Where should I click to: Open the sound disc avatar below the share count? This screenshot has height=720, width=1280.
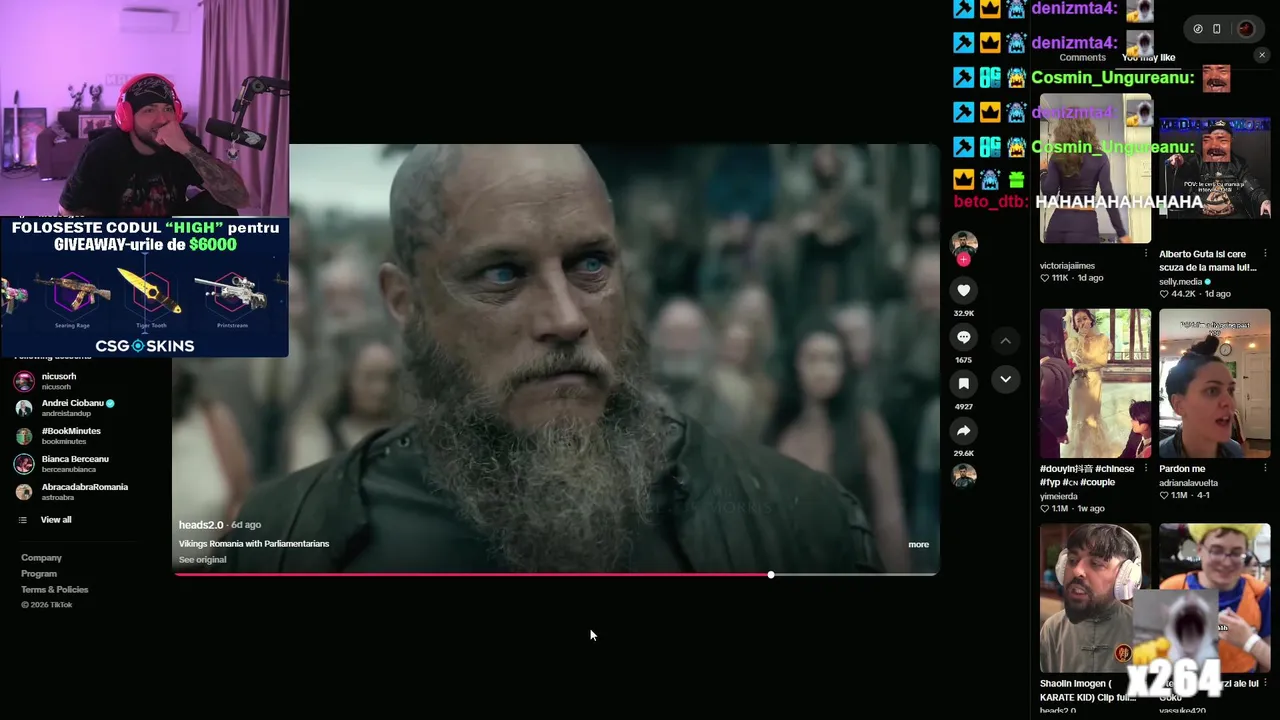tap(963, 475)
